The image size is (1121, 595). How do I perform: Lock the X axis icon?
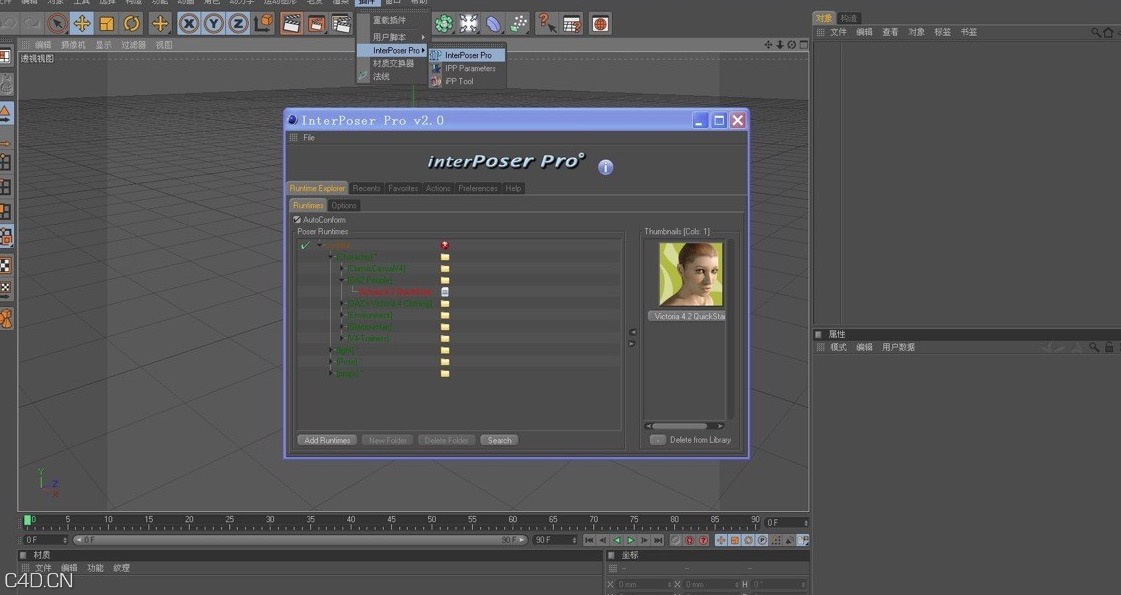coord(188,22)
